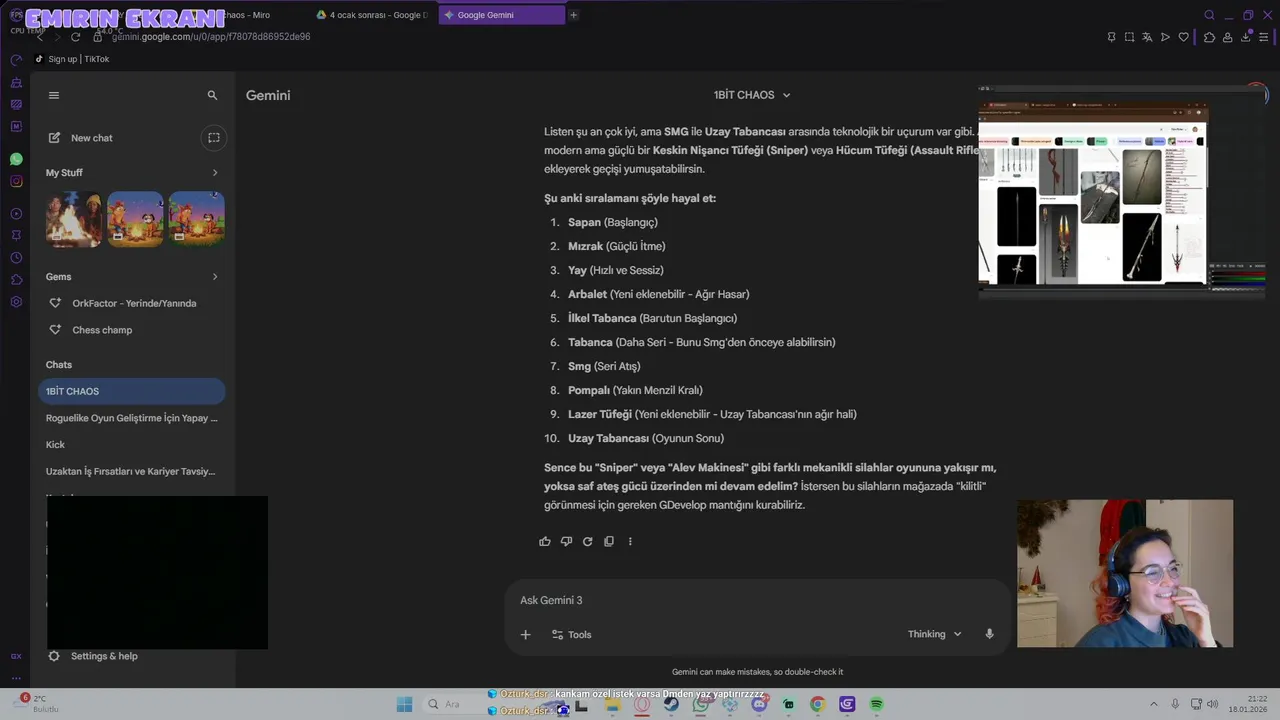Open the browser downloads icon
The height and width of the screenshot is (720, 1280).
[x=1246, y=37]
